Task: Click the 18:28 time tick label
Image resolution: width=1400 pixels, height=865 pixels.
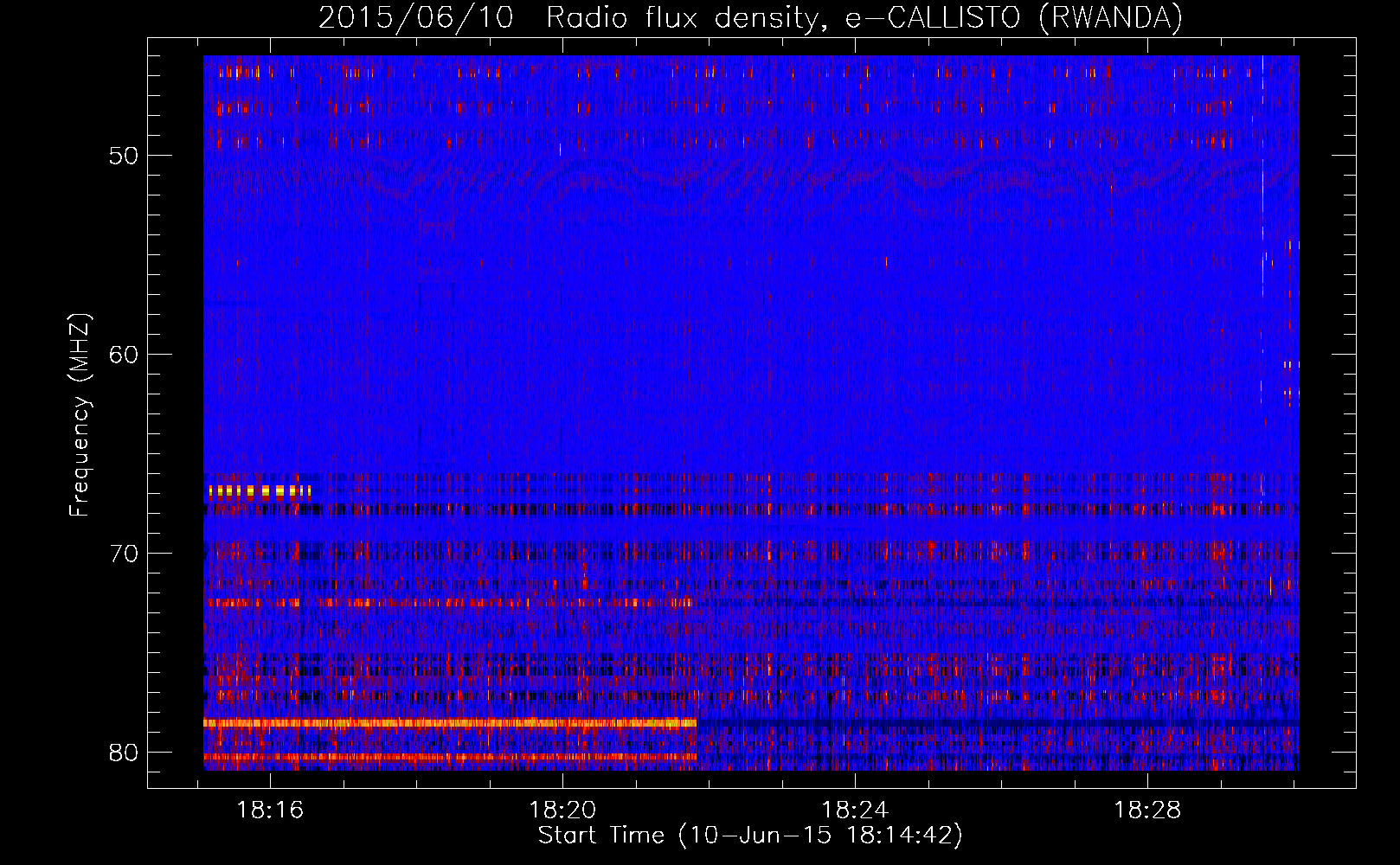Action: pos(1146,811)
